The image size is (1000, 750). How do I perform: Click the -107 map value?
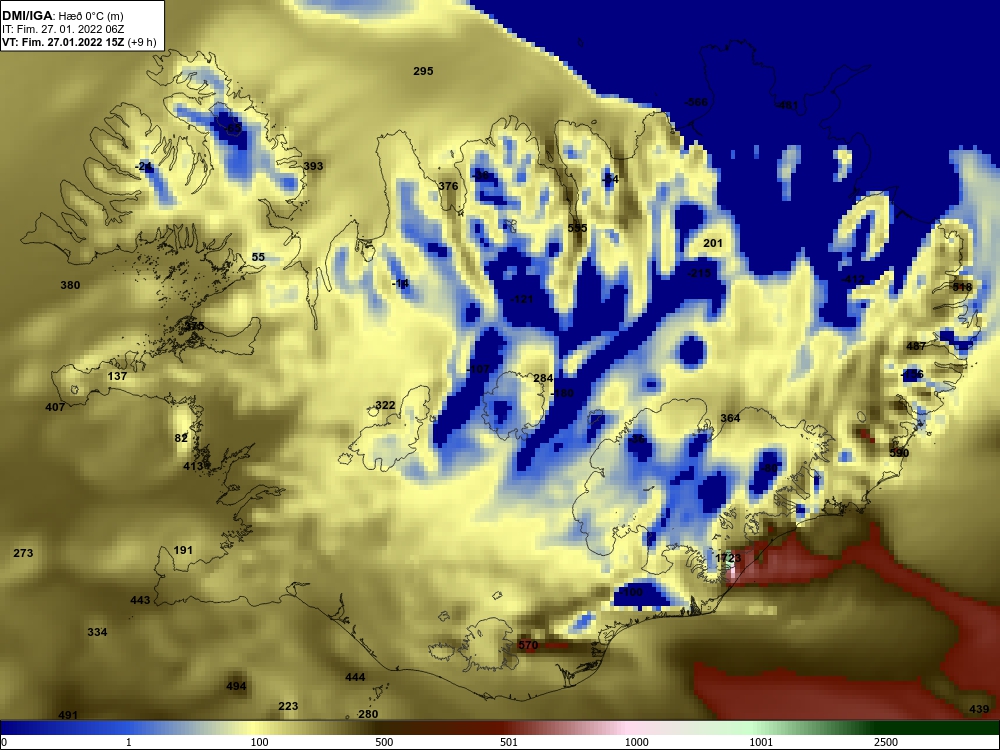click(x=478, y=369)
